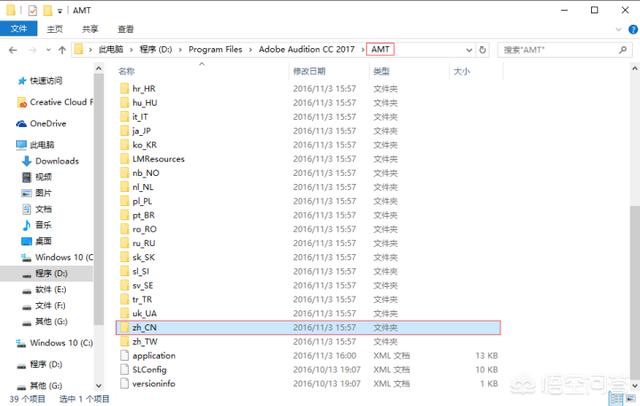Sort by the 修改日期 column header
The width and height of the screenshot is (640, 406).
pyautogui.click(x=309, y=72)
